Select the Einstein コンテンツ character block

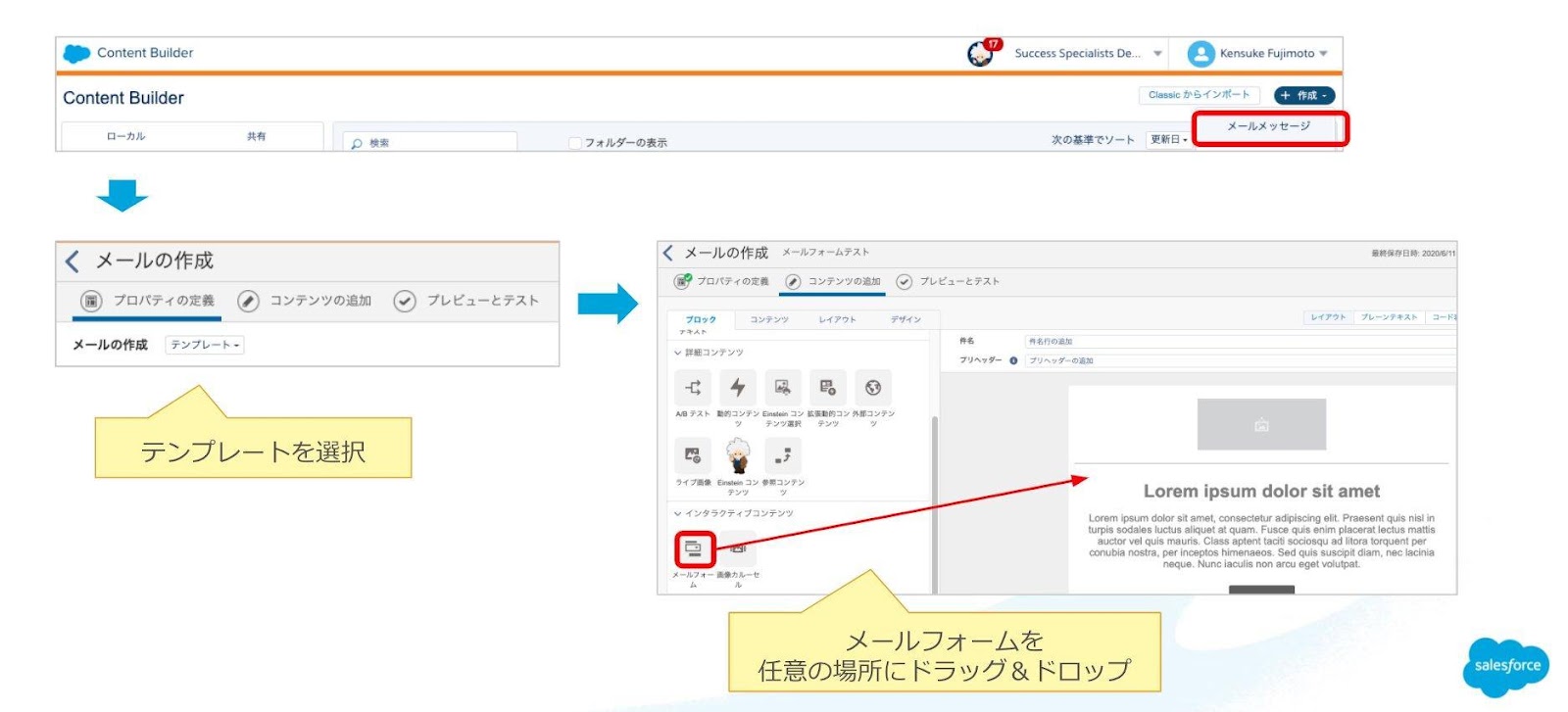coord(738,456)
